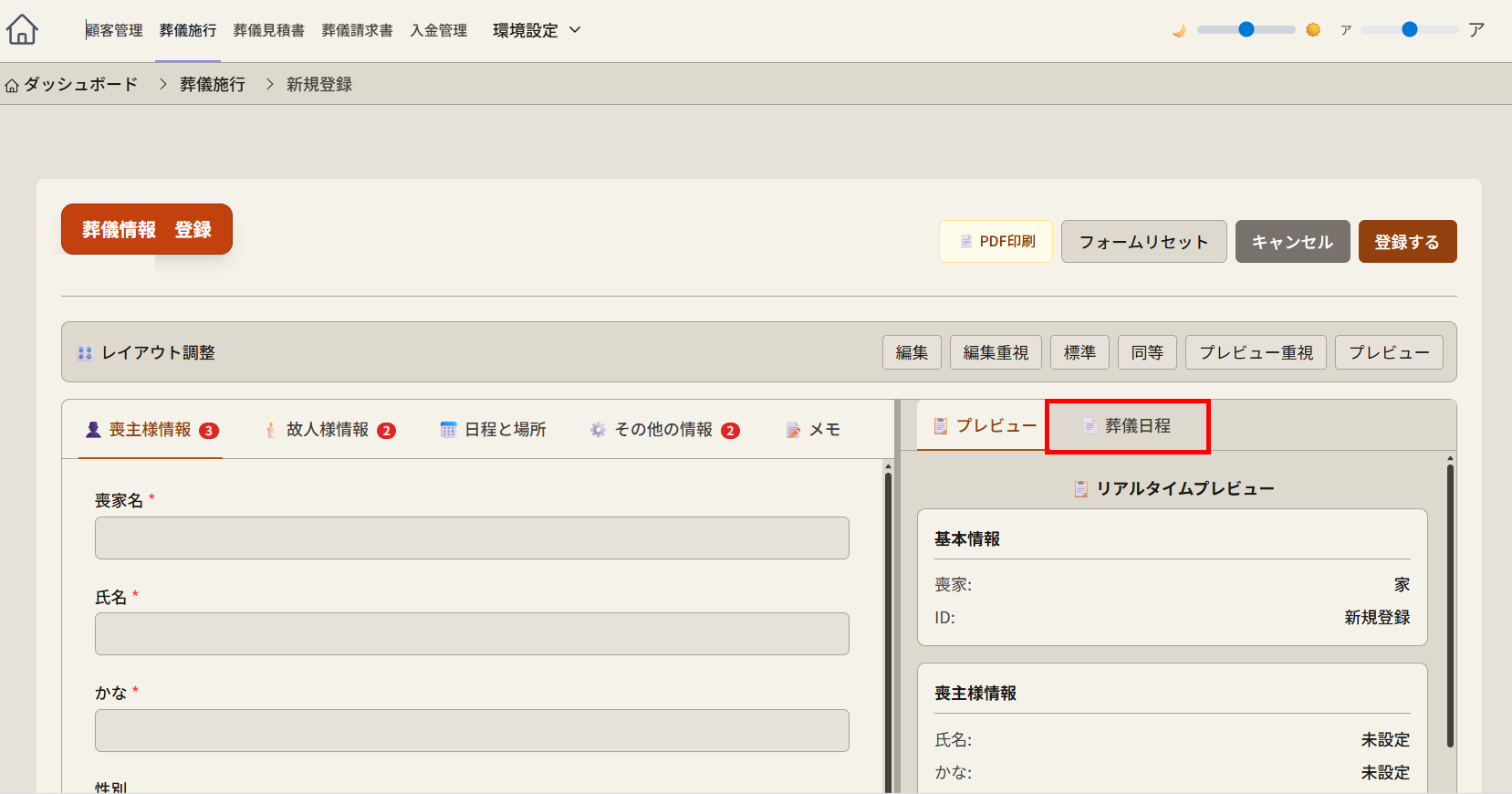This screenshot has height=794, width=1512.
Task: Click the PDF印刷 document icon button
Action: coord(996,242)
